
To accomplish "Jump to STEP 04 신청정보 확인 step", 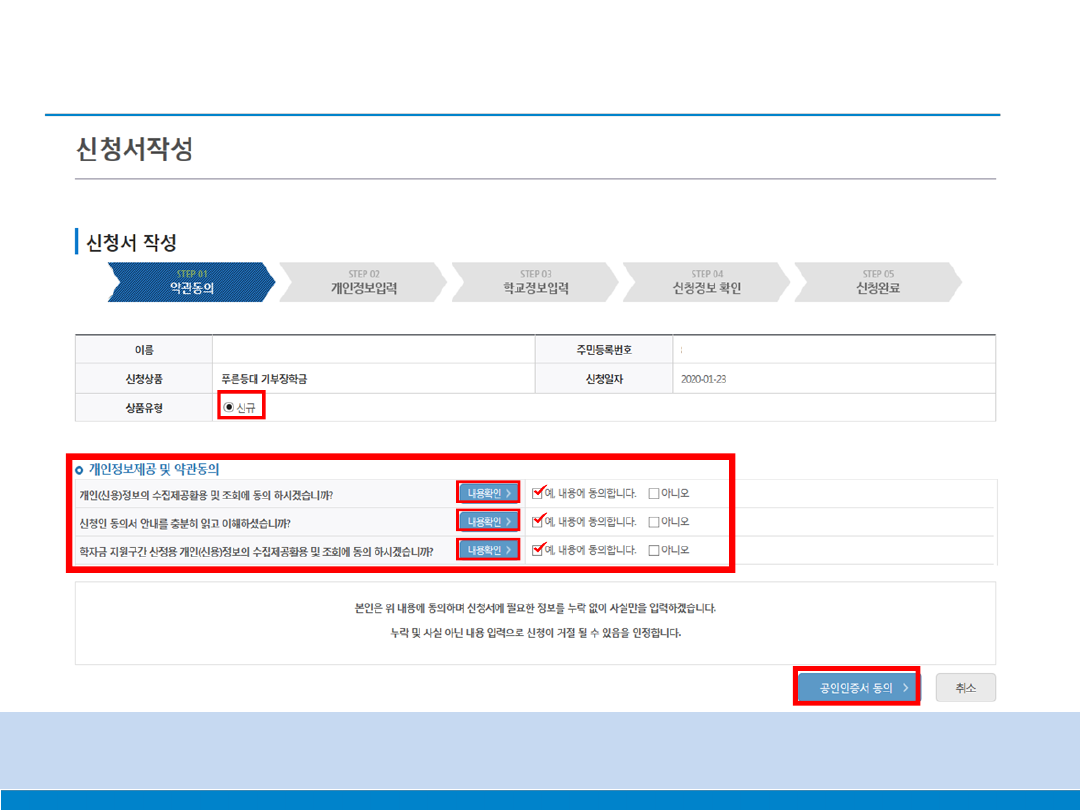I will (x=706, y=282).
